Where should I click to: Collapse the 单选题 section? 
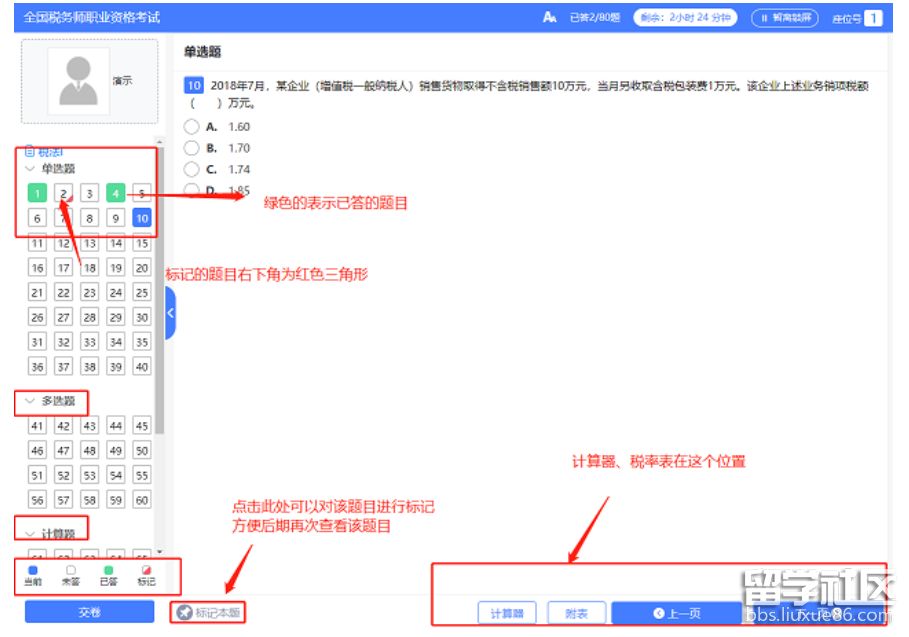coord(31,169)
